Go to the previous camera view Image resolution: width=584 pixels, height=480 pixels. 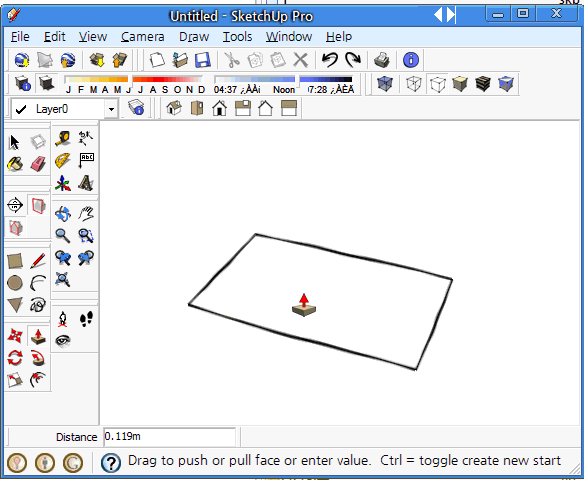click(x=63, y=258)
